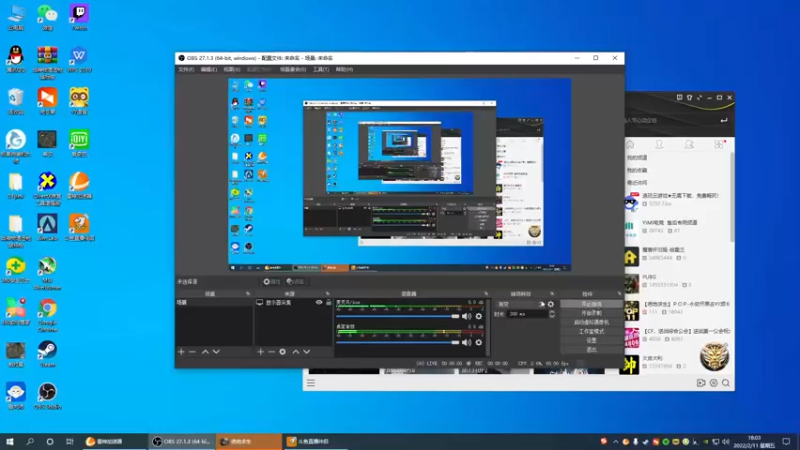The image size is (800, 450).
Task: Open the QQ penguin desktop shortcut
Action: coord(16,59)
